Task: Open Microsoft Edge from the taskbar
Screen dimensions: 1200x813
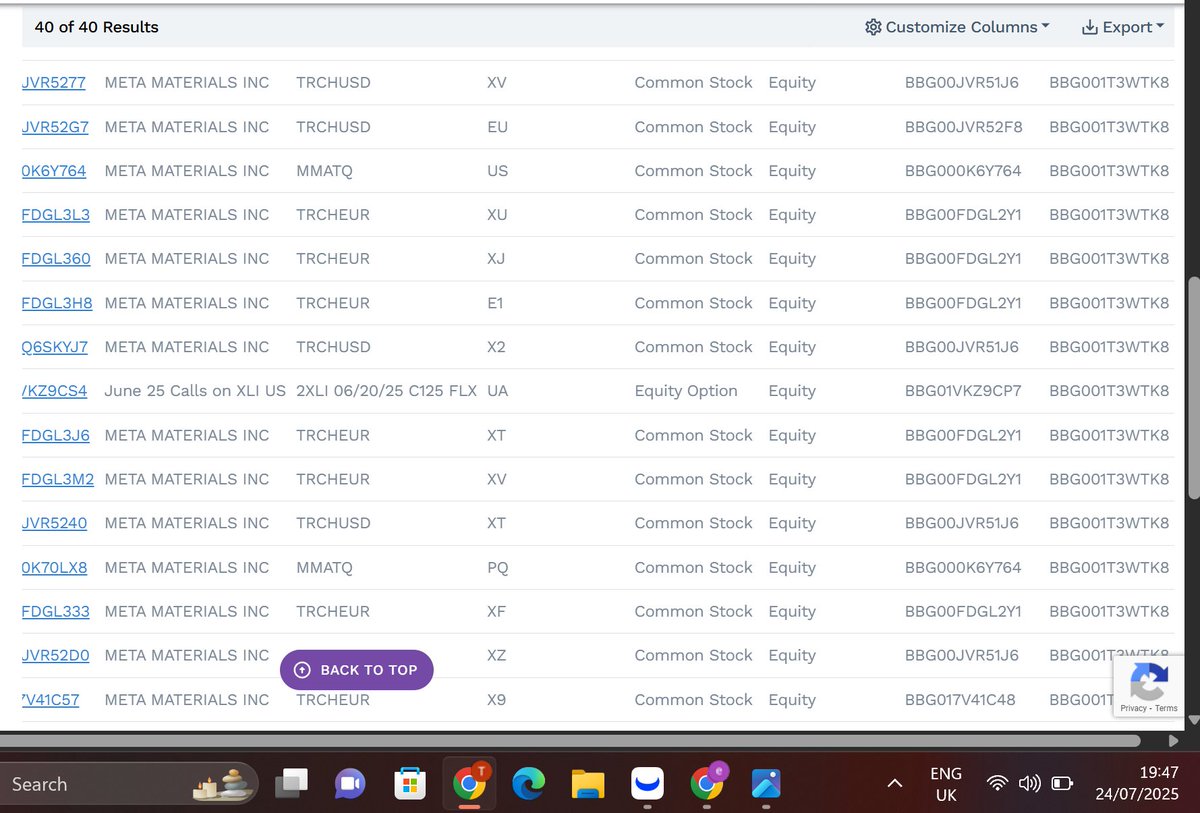Action: (528, 784)
